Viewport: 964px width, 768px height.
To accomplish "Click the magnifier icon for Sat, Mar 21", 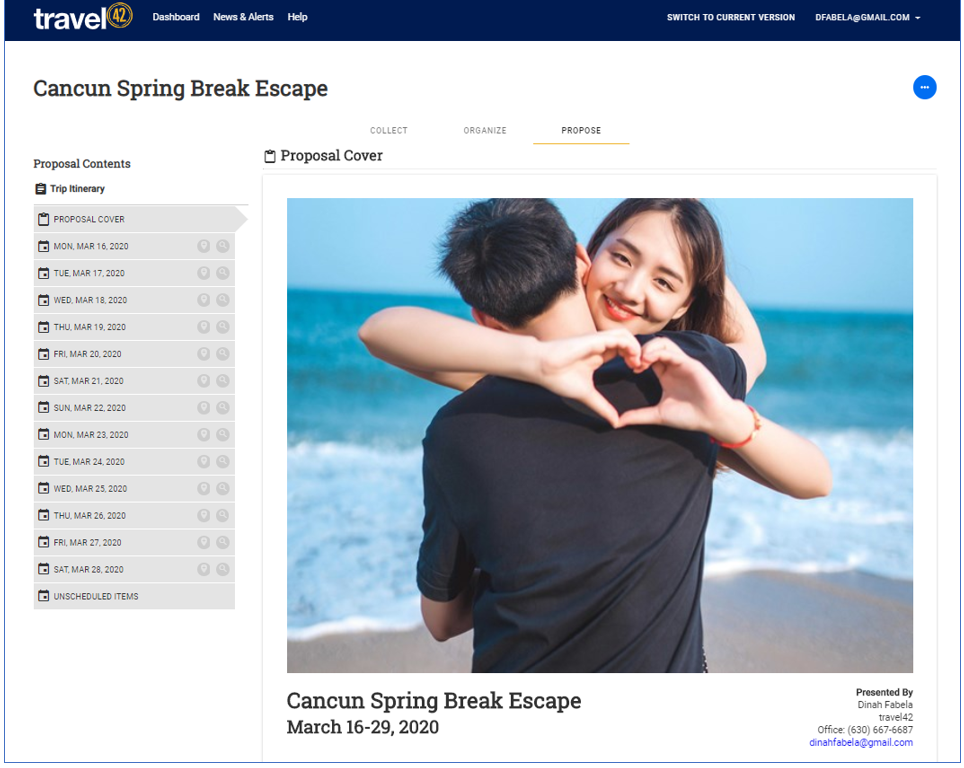I will (x=223, y=381).
